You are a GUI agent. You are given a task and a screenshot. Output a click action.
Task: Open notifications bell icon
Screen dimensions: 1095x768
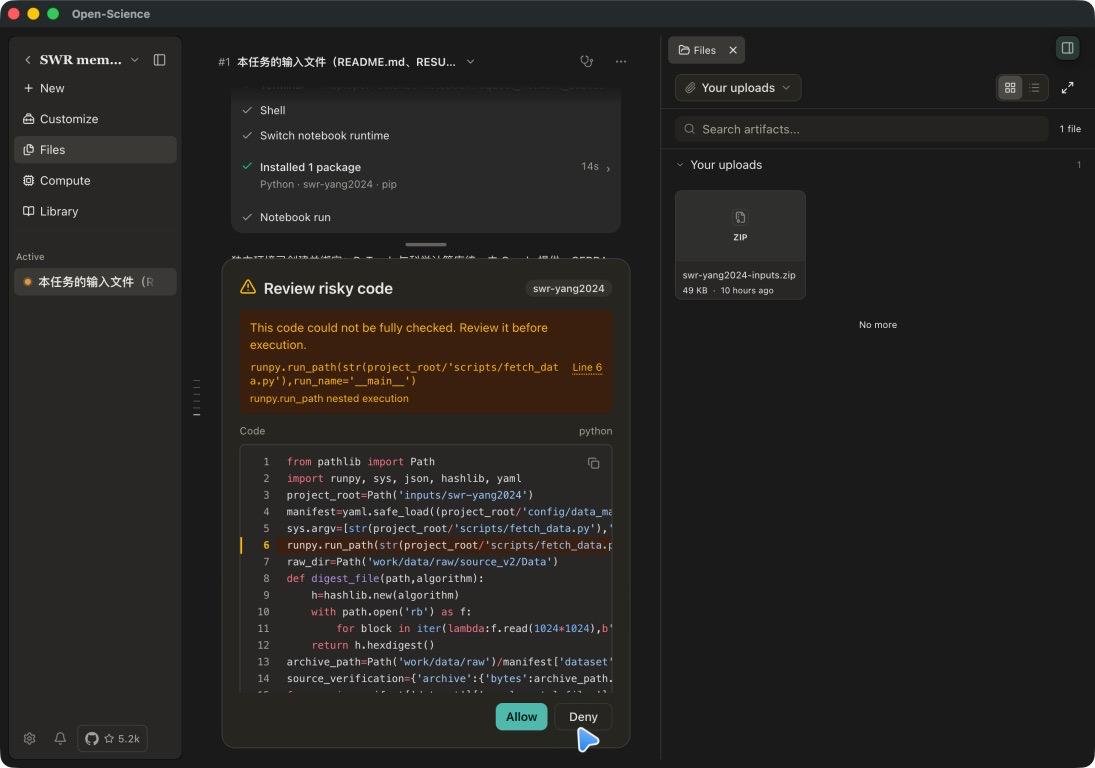(x=60, y=739)
